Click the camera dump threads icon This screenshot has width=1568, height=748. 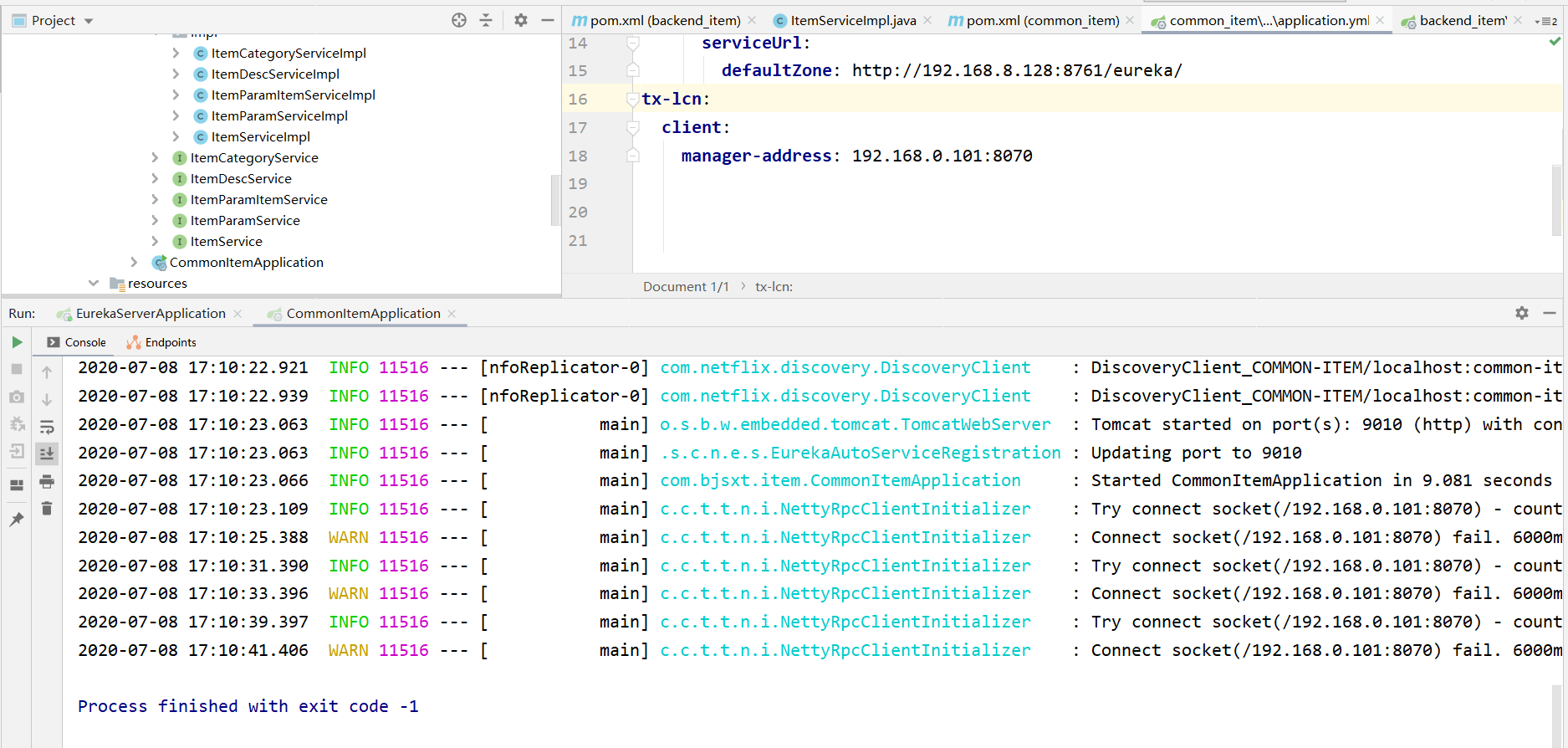click(x=17, y=397)
